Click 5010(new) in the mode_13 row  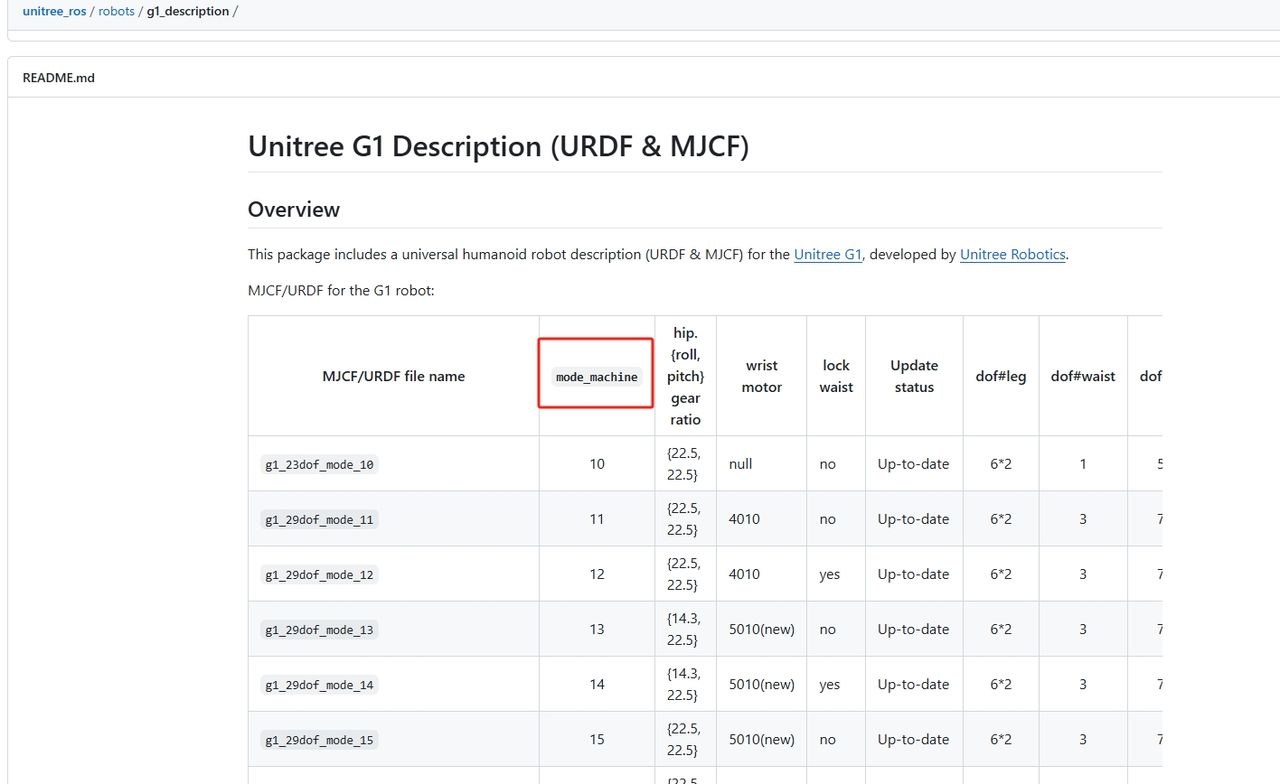[x=762, y=629]
